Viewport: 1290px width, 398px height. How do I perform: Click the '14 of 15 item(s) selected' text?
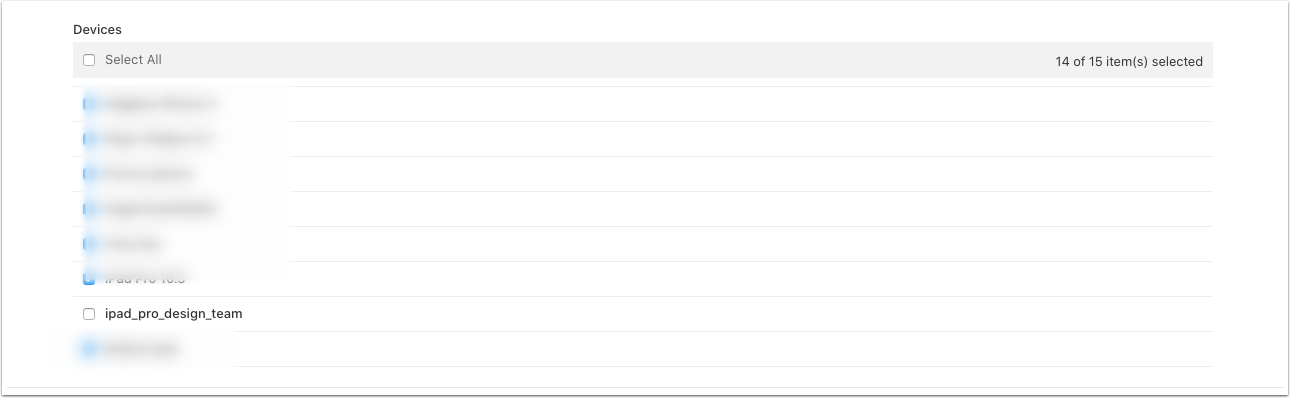(1129, 61)
